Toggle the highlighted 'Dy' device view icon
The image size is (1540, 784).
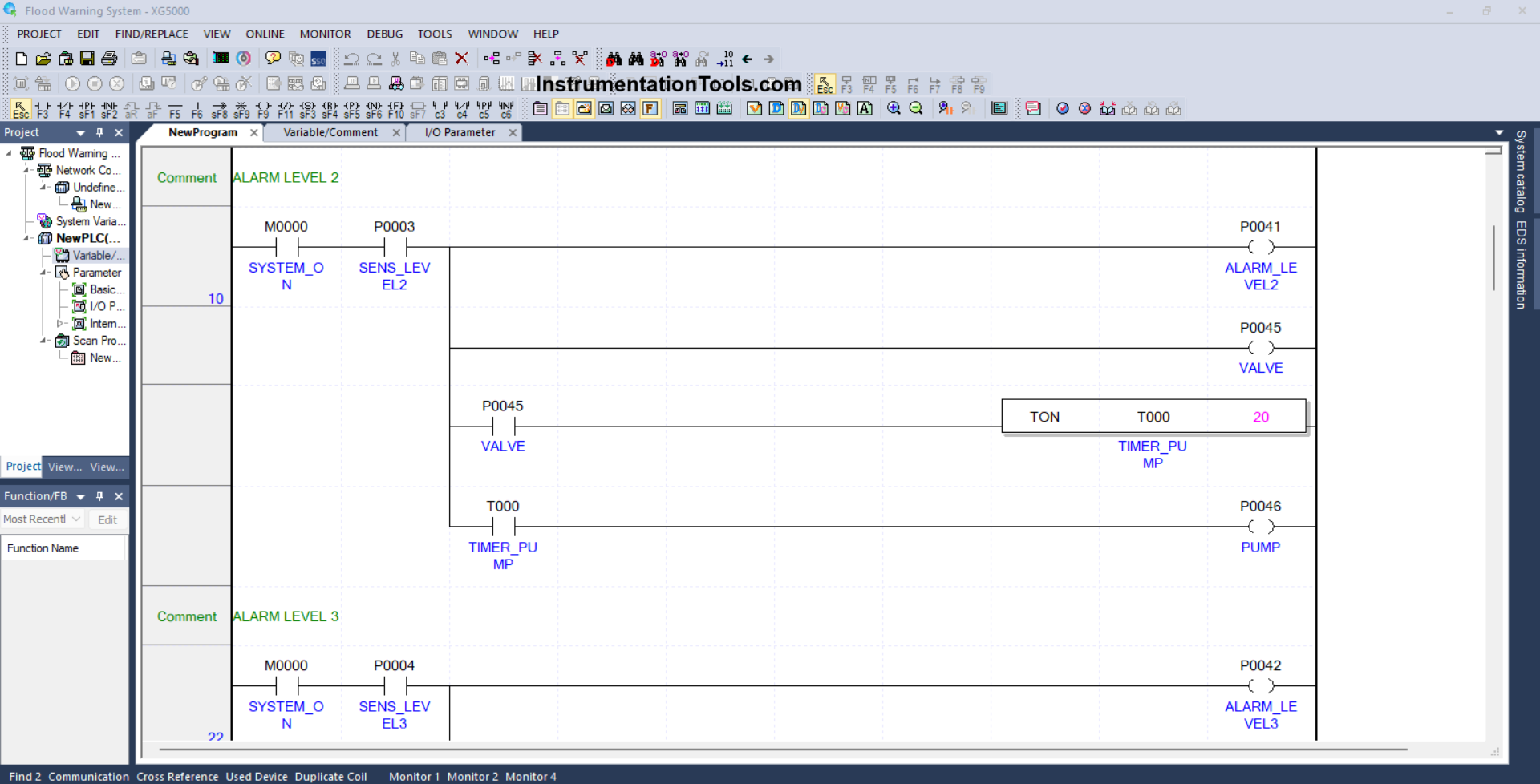(798, 108)
